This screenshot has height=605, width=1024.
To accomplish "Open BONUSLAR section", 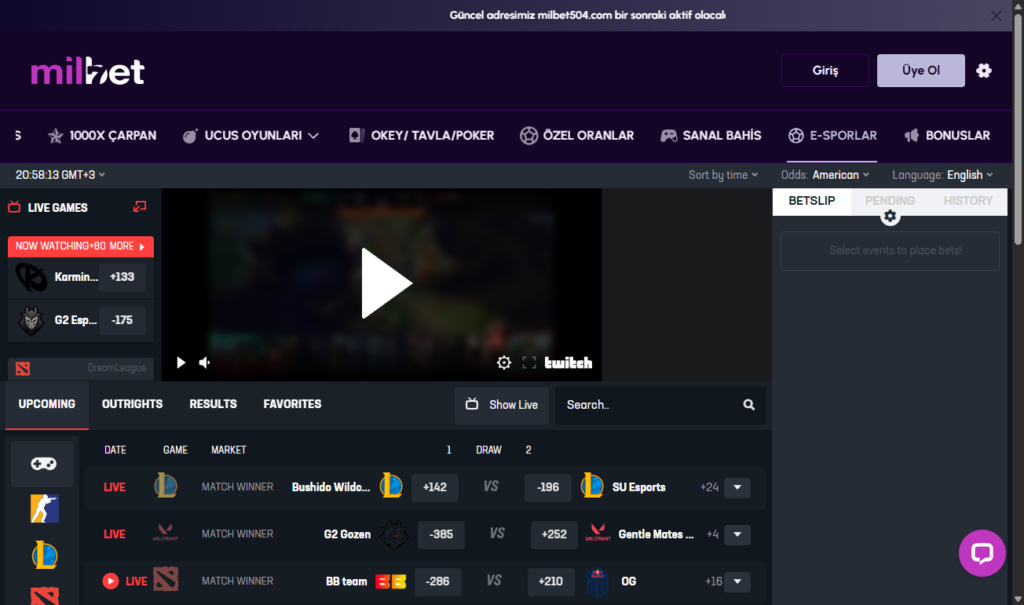I will [x=947, y=136].
